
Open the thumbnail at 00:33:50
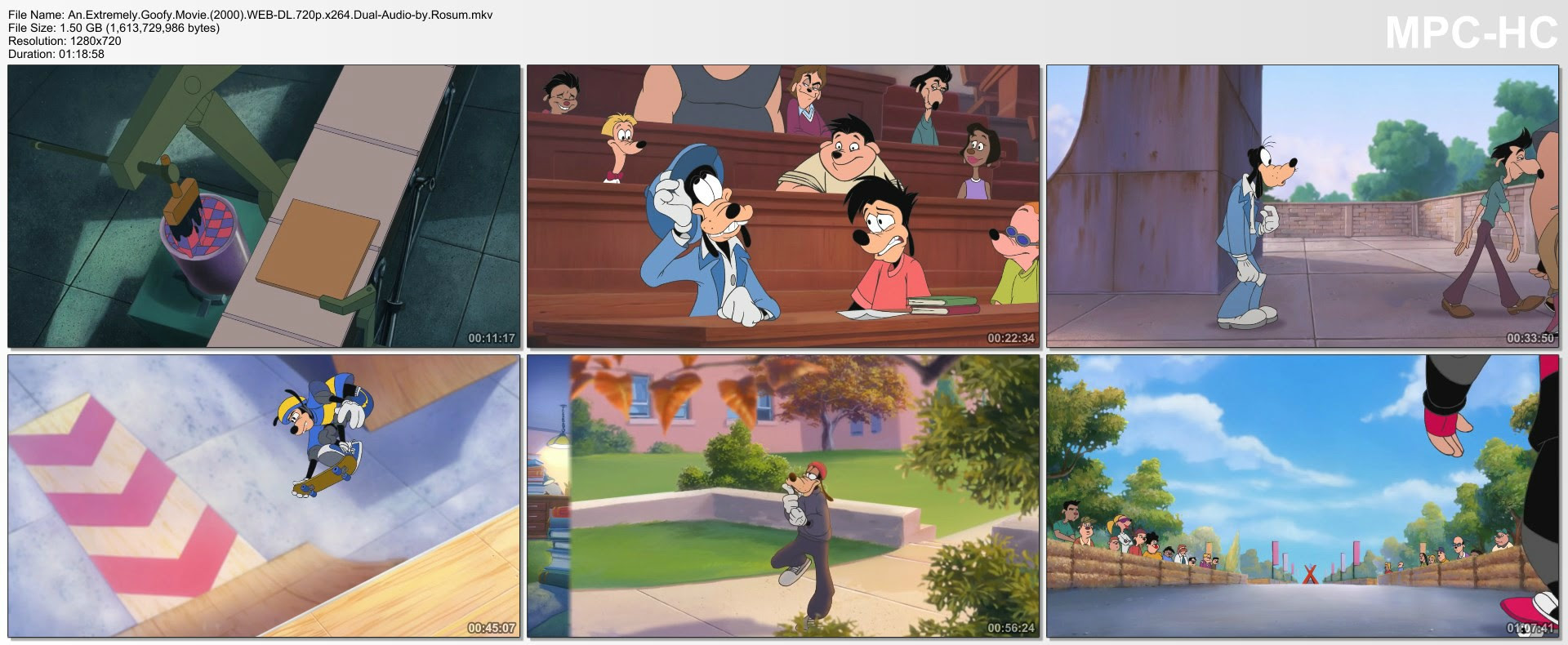pos(1303,207)
